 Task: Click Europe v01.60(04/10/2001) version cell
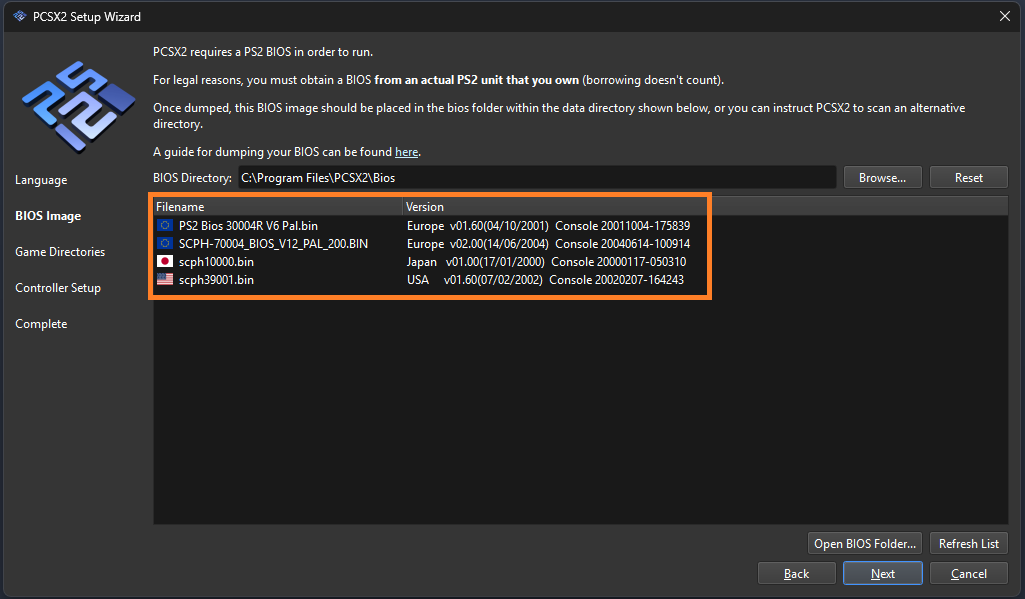tap(548, 226)
